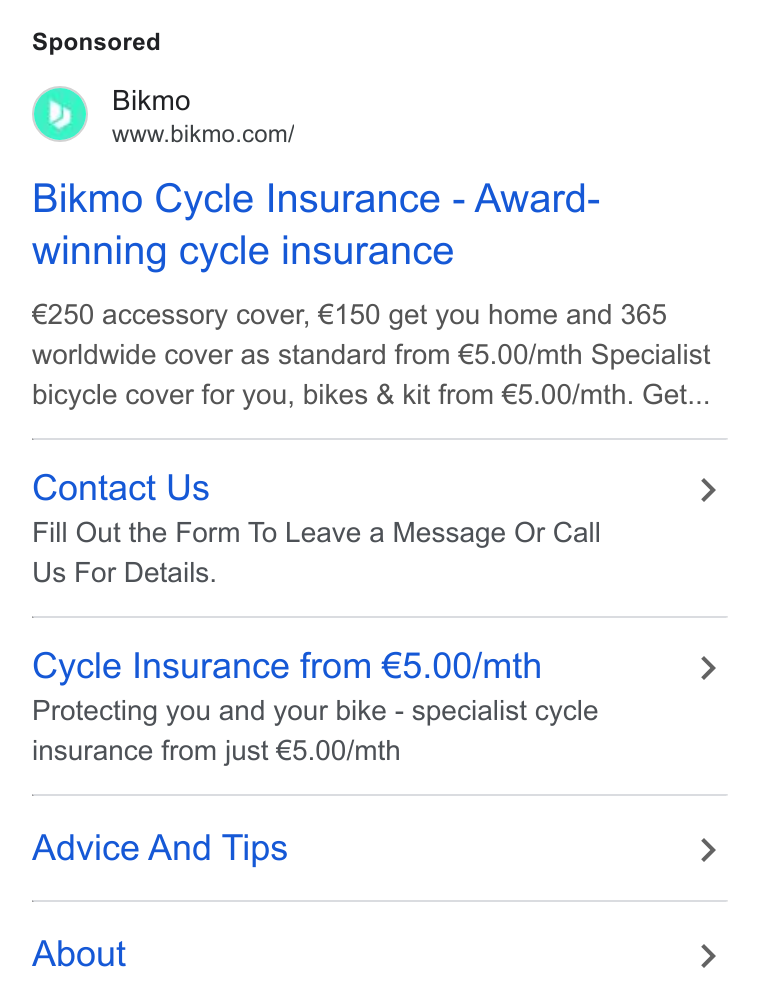
Task: Click 'winning cycle insurance' second headline line
Action: (x=243, y=250)
